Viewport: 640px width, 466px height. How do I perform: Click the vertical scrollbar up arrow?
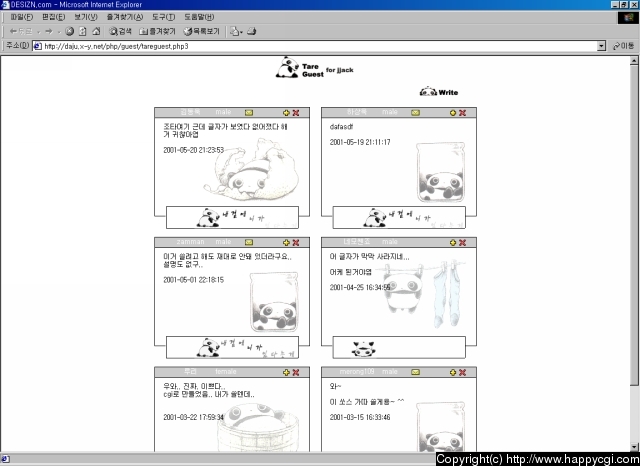pyautogui.click(x=634, y=60)
